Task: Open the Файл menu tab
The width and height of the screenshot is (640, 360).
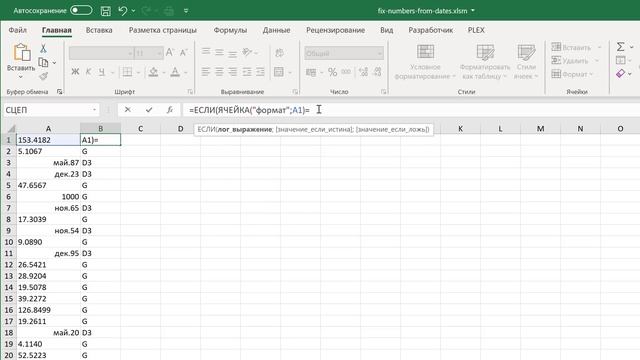Action: pyautogui.click(x=18, y=30)
